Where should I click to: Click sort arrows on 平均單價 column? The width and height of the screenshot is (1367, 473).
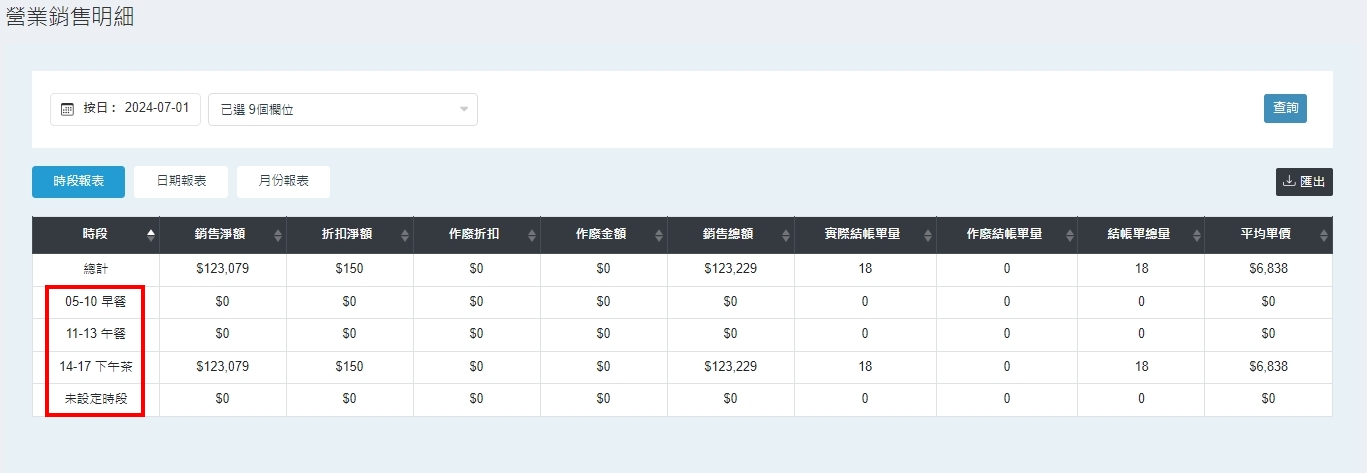click(1324, 235)
